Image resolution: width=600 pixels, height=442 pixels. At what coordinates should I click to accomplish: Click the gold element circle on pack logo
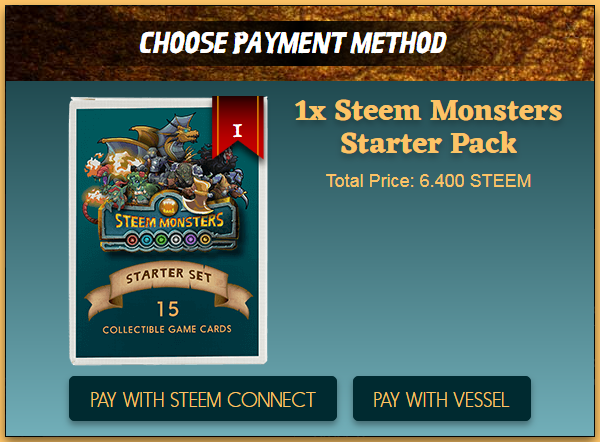(205, 240)
